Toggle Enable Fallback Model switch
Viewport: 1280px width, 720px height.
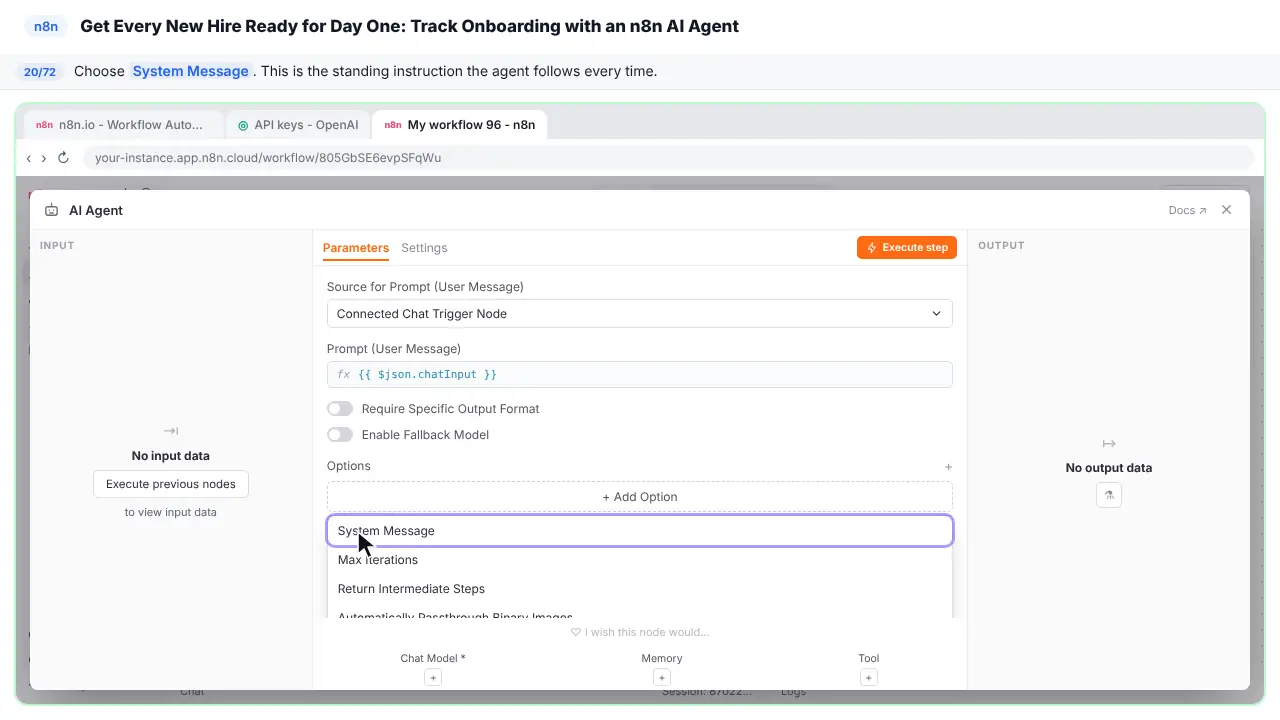pyautogui.click(x=340, y=435)
